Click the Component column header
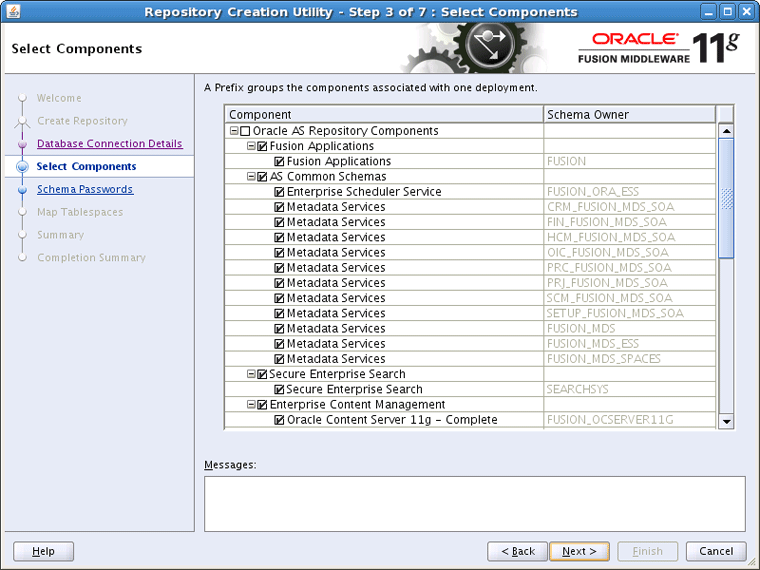 pos(384,114)
